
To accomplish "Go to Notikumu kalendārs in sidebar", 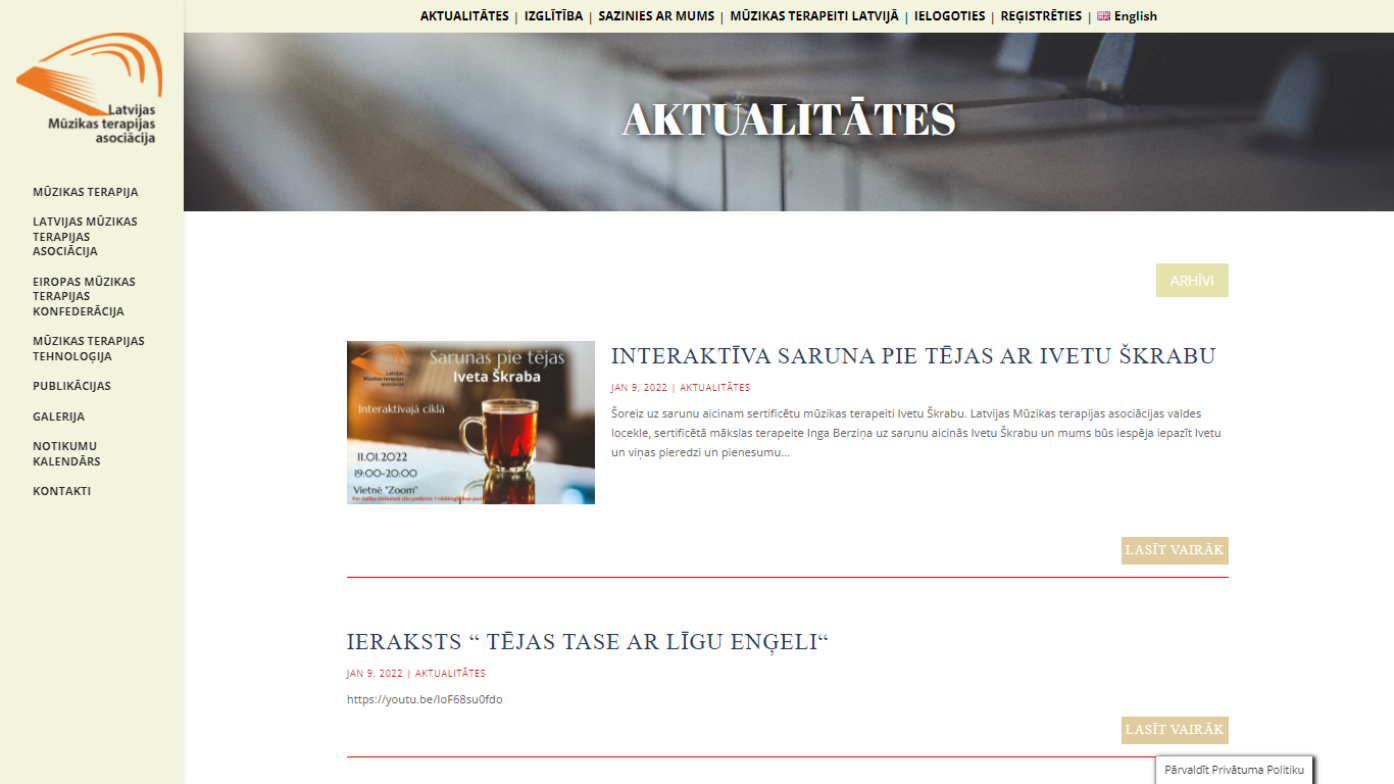I will click(x=66, y=454).
